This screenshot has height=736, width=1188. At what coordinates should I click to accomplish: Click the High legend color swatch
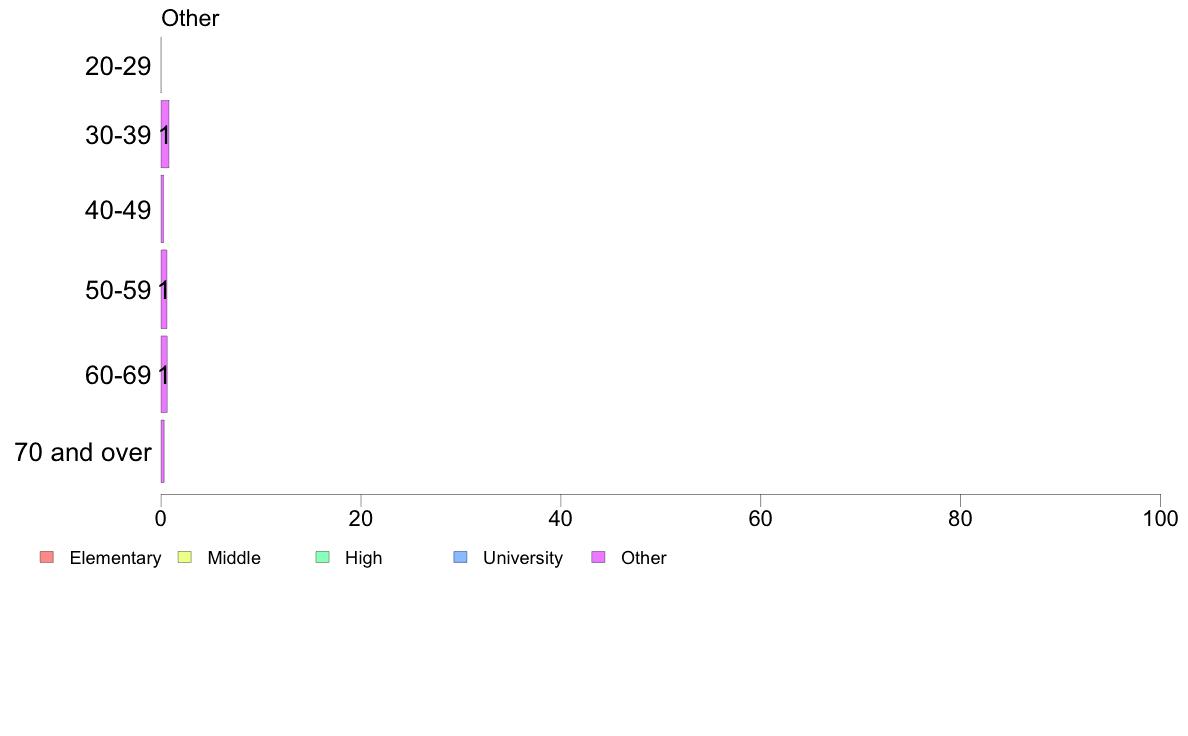(x=322, y=557)
